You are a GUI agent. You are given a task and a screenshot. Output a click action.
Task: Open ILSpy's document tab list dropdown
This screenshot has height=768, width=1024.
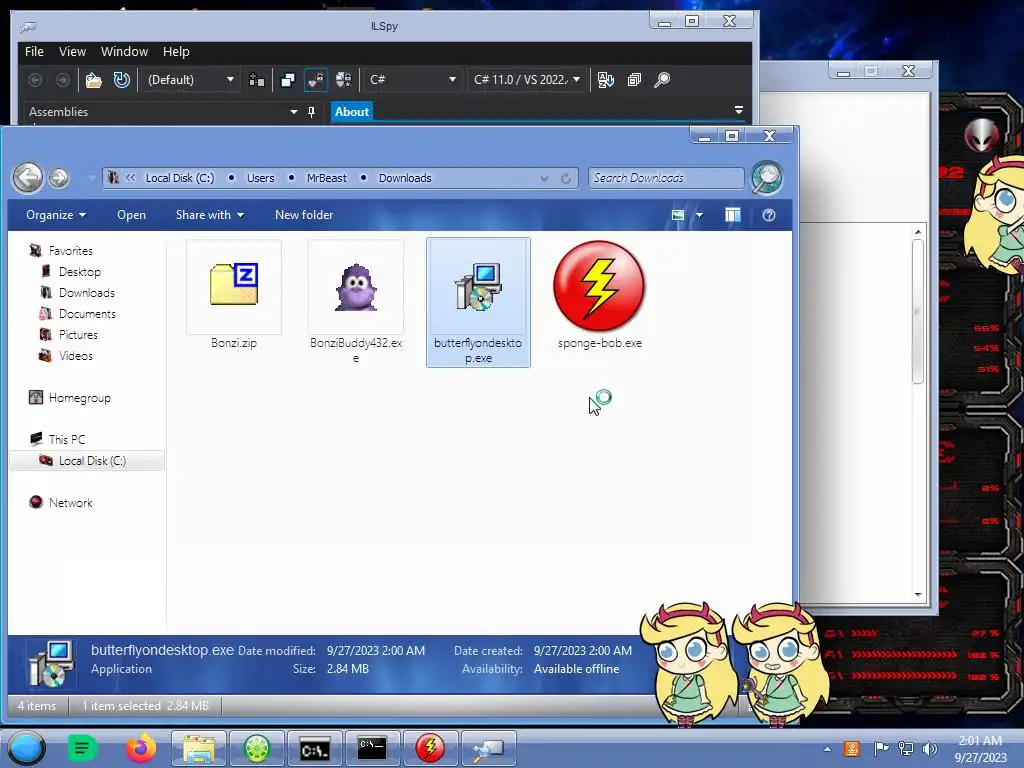pos(739,110)
